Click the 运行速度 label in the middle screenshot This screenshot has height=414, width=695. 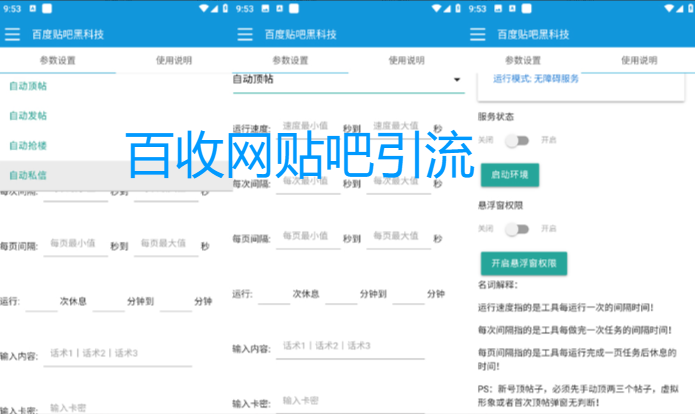click(x=251, y=129)
